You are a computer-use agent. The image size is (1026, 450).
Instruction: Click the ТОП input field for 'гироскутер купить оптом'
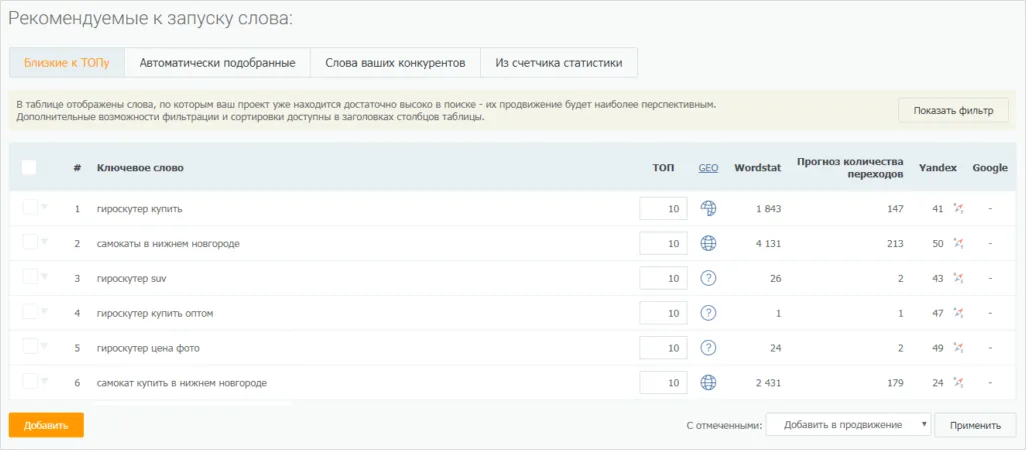click(663, 313)
